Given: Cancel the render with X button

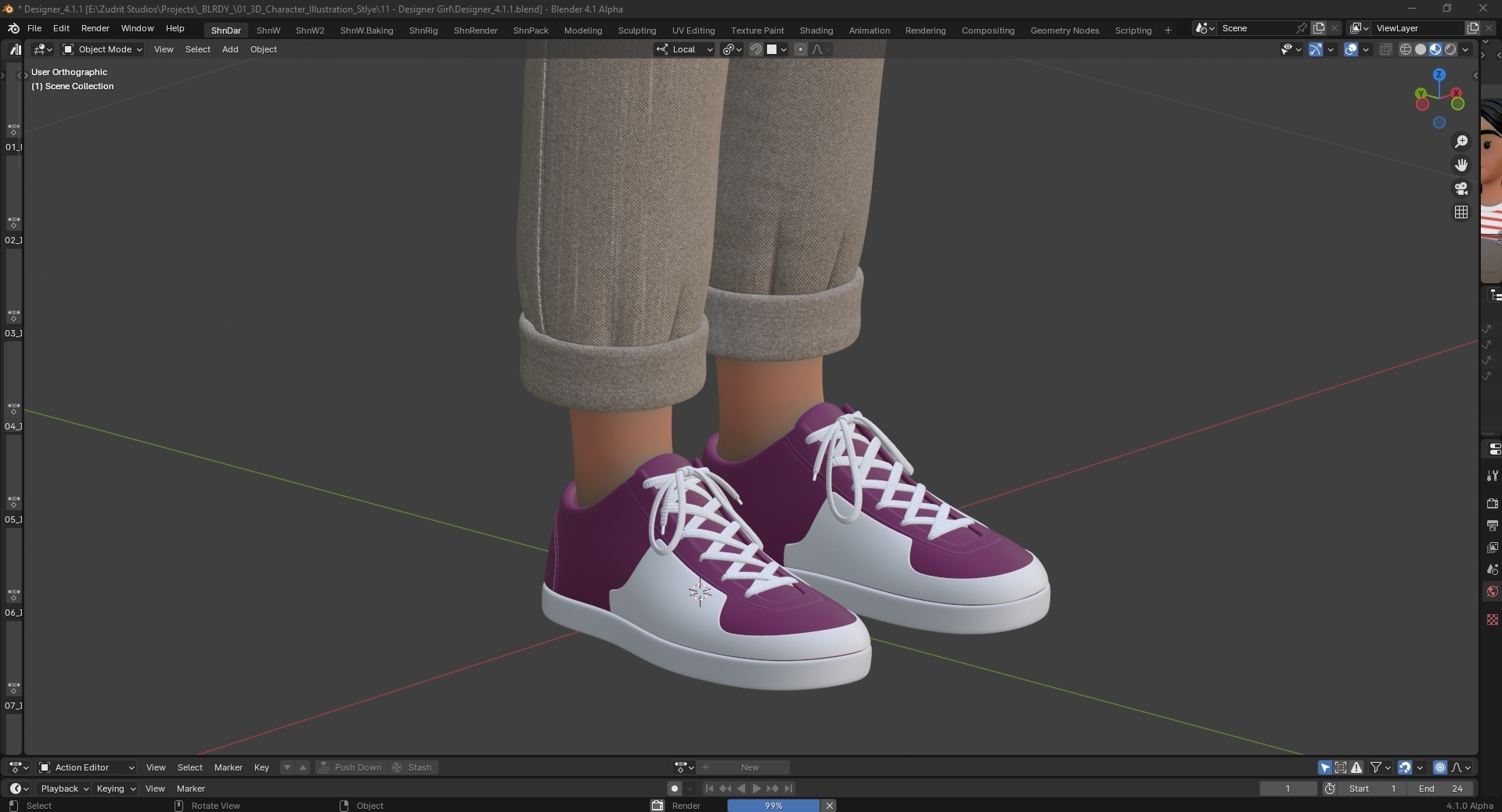Looking at the screenshot, I should click(x=829, y=806).
